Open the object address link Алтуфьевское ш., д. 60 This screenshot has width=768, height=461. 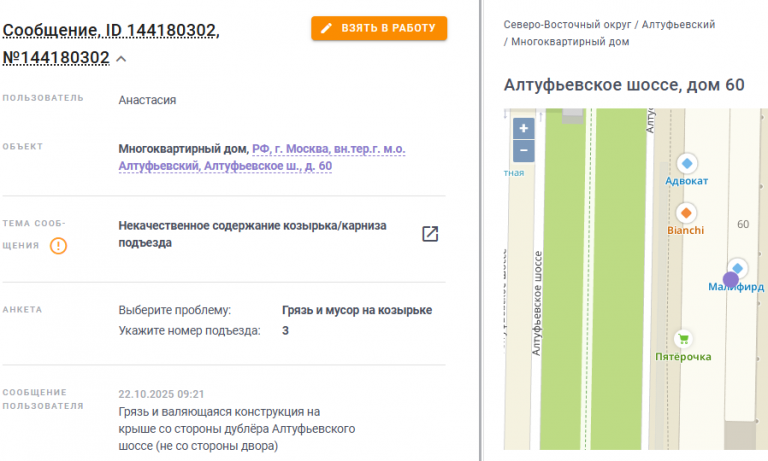pyautogui.click(x=262, y=157)
